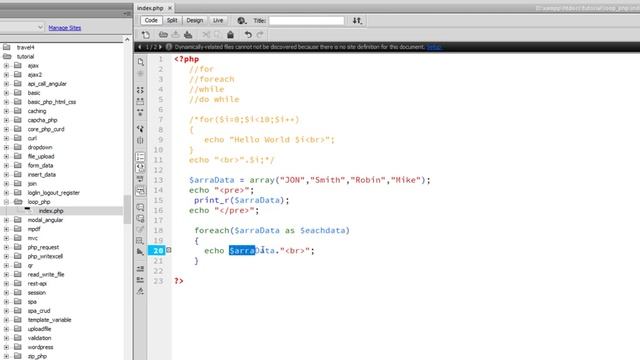
Task: Go to next notification arrow
Action: 161,47
